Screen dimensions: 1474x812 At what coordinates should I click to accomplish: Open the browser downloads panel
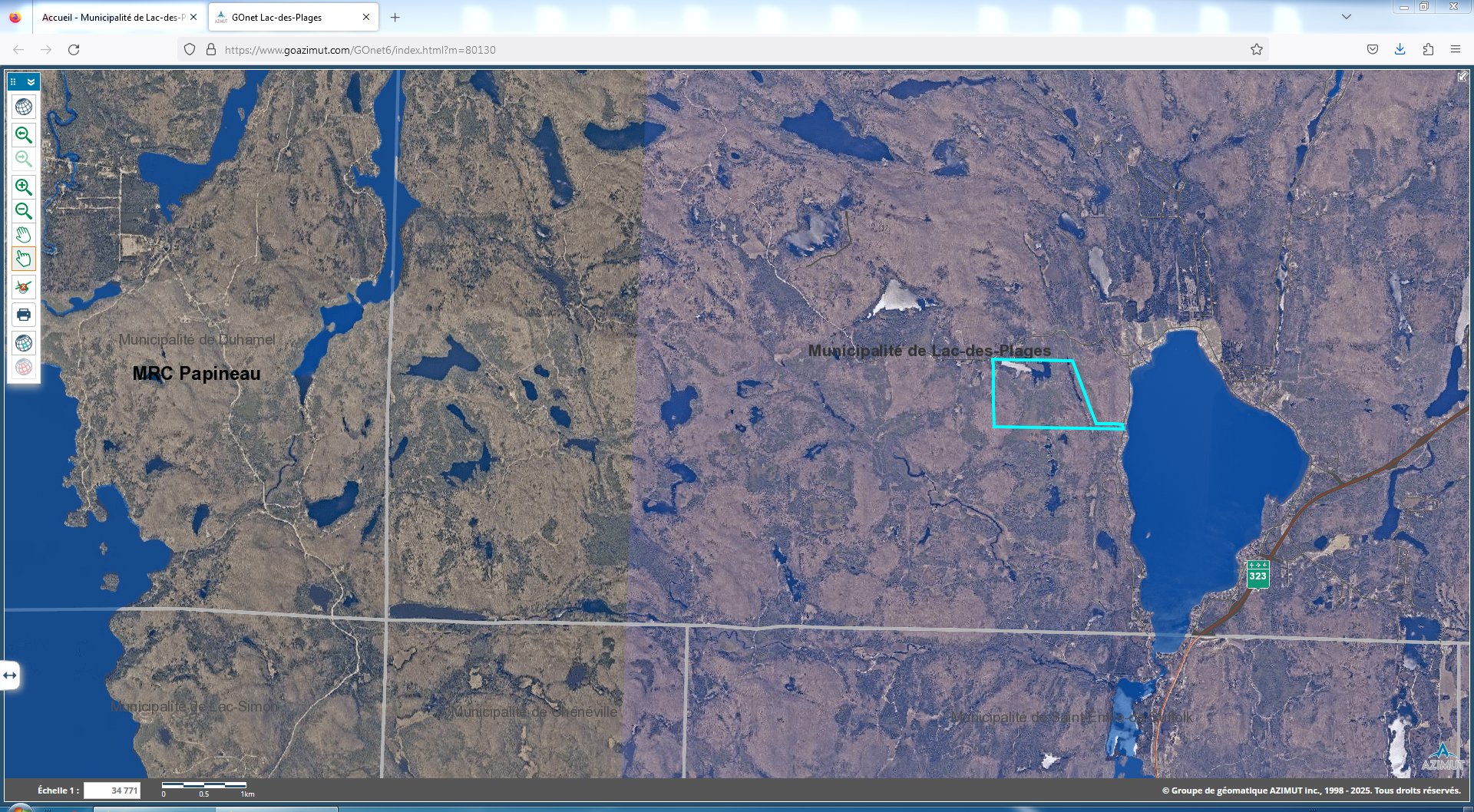point(1400,50)
